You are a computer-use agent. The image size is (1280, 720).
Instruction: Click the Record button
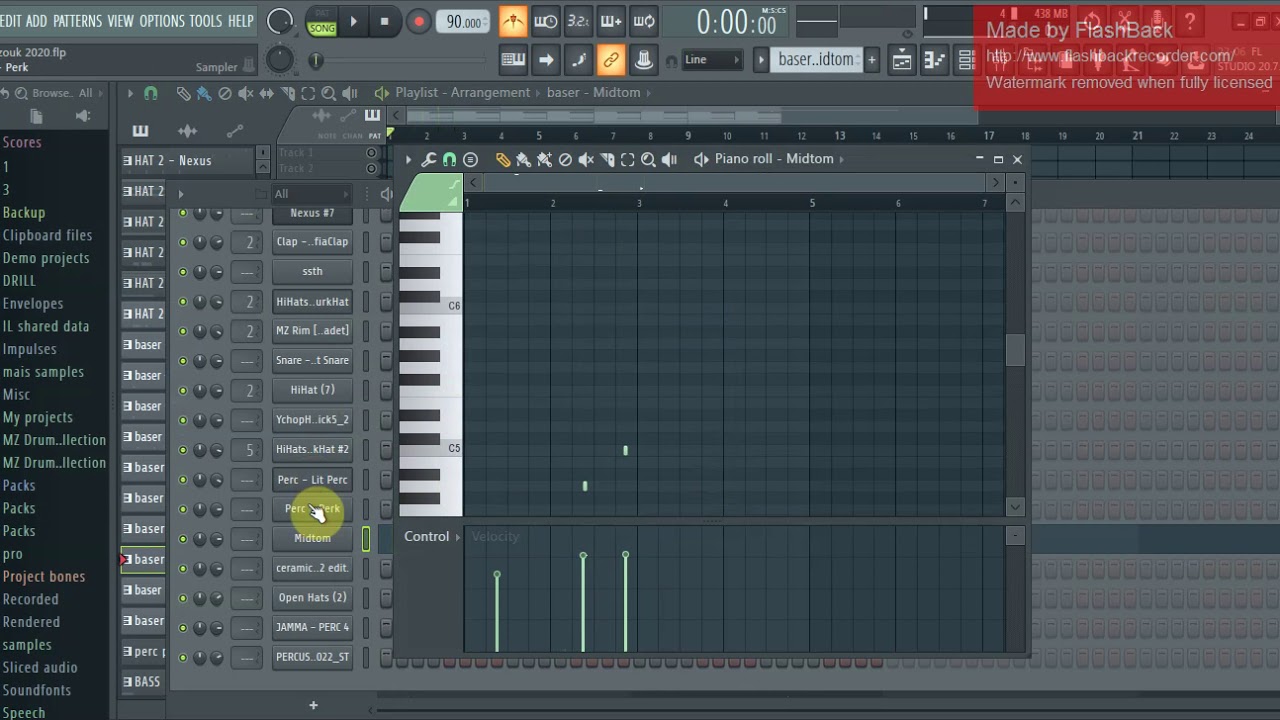point(418,21)
